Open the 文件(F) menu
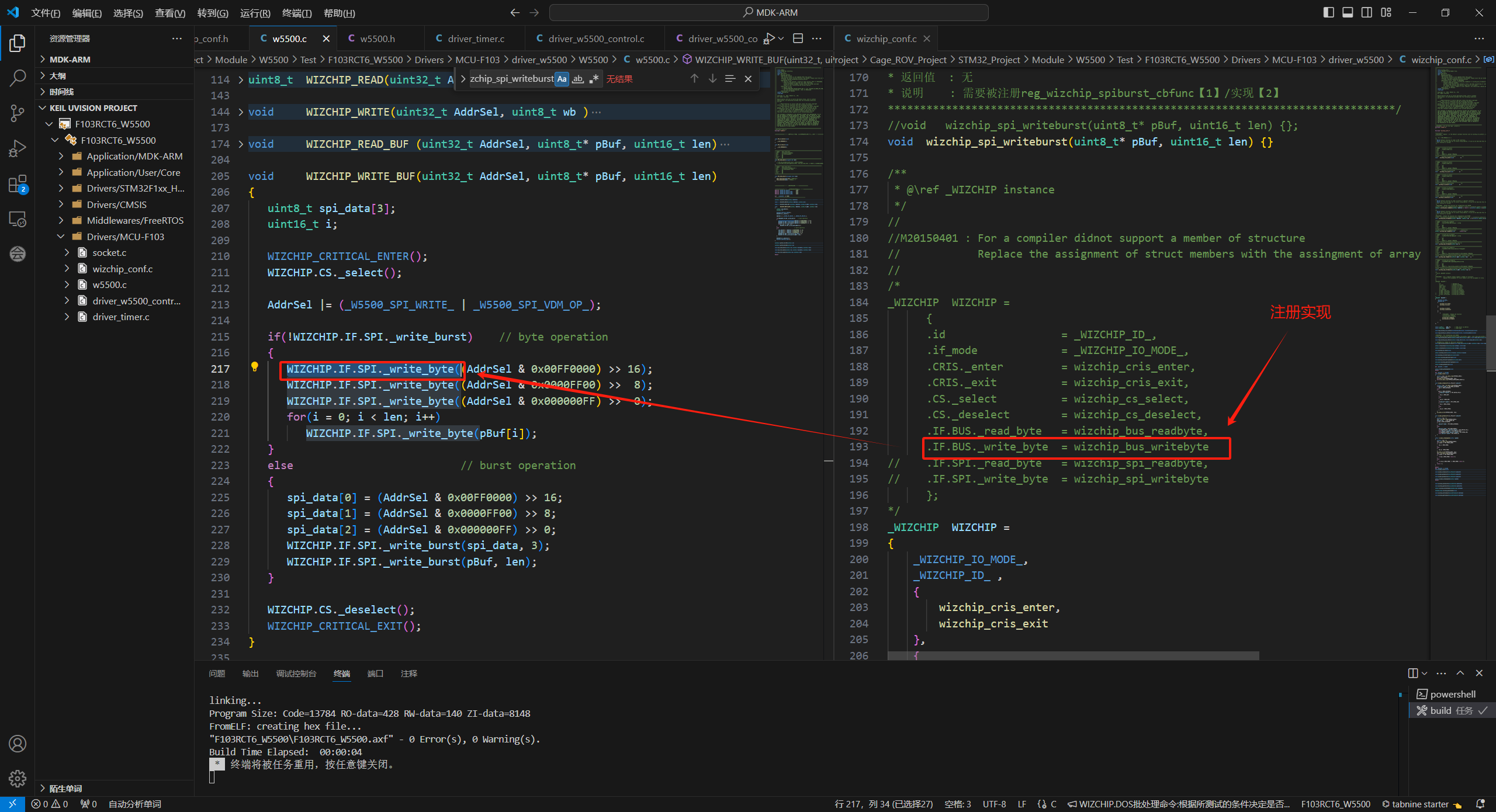The width and height of the screenshot is (1496, 812). click(46, 13)
